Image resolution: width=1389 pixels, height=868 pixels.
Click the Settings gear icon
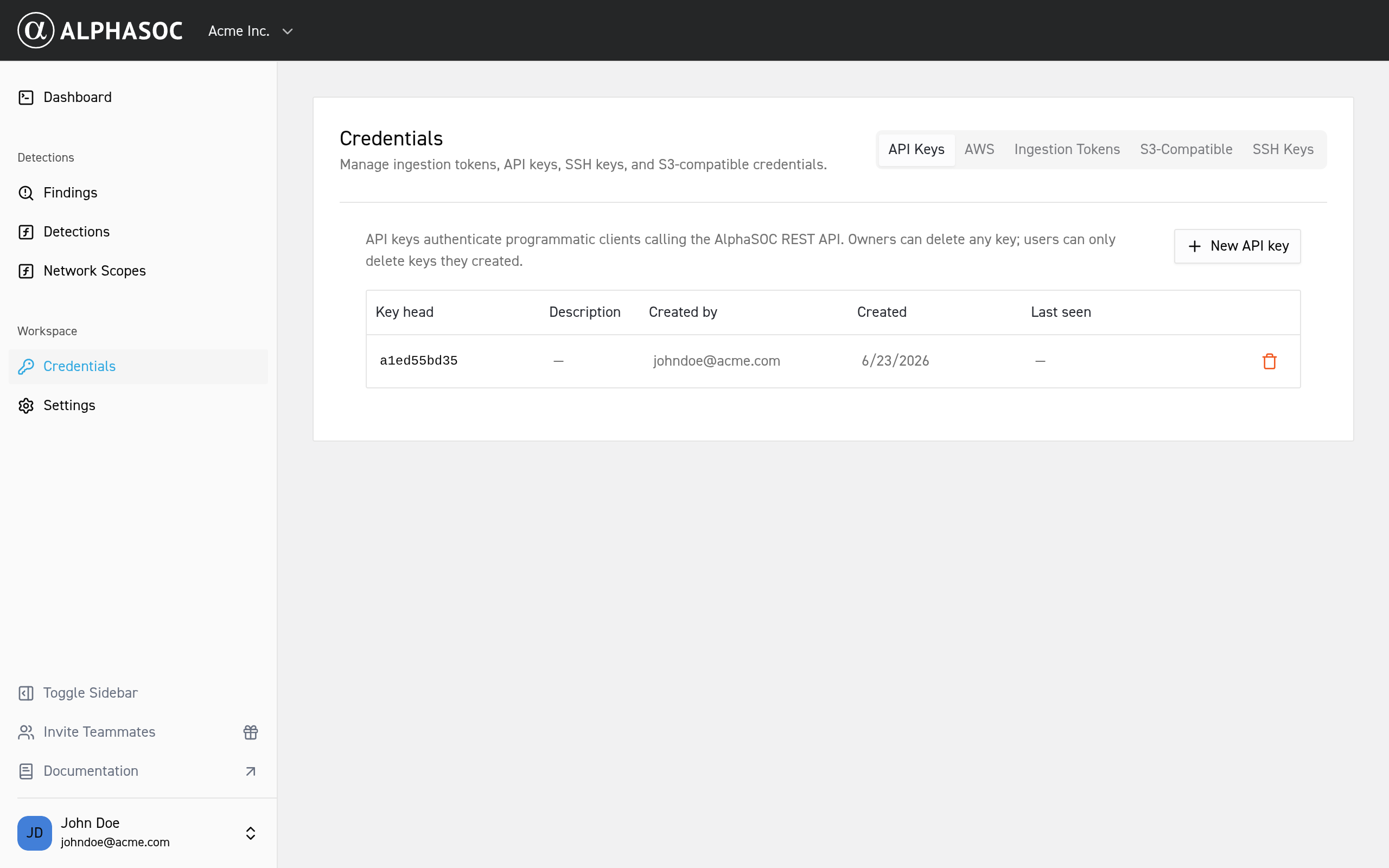pos(26,405)
